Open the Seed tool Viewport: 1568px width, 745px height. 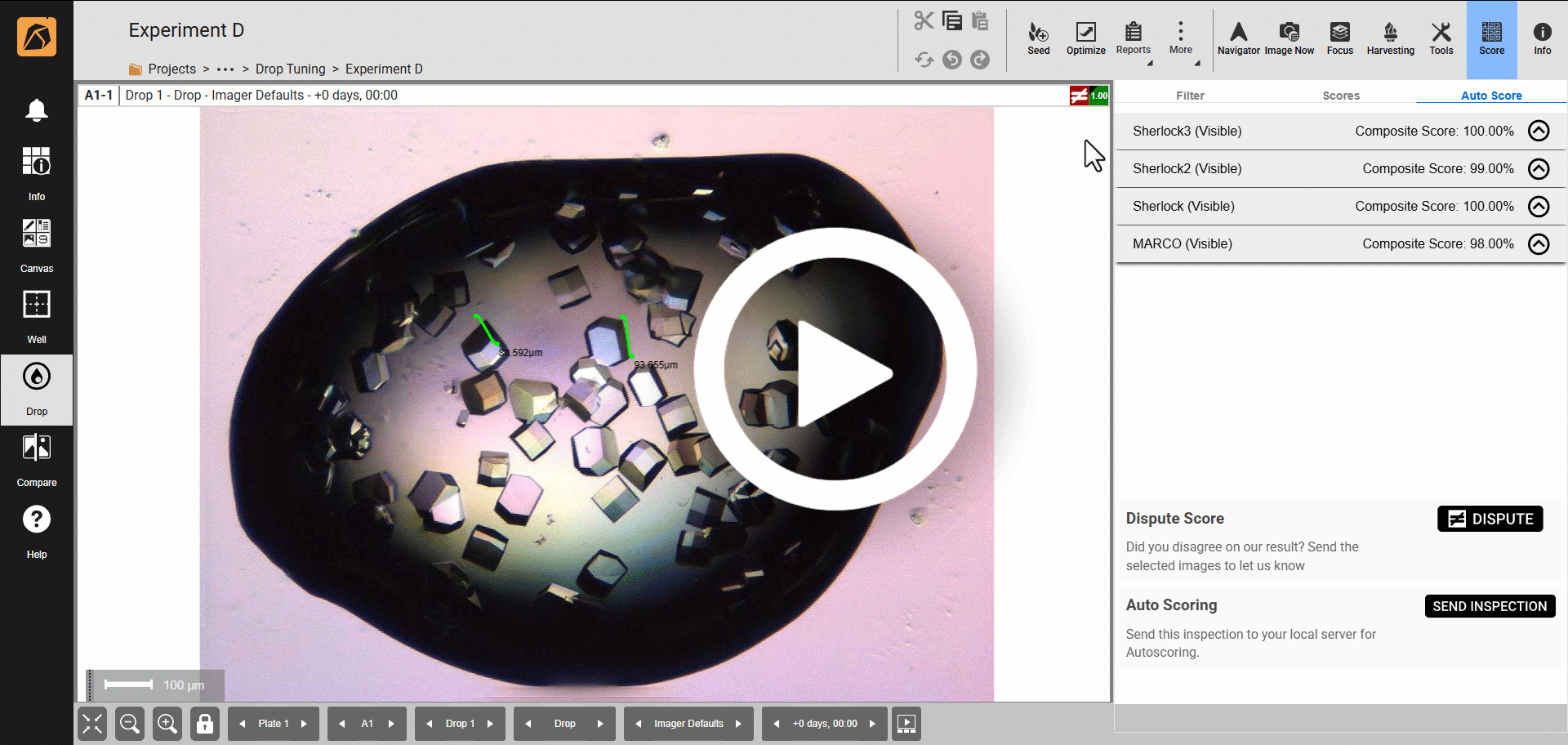(1038, 38)
